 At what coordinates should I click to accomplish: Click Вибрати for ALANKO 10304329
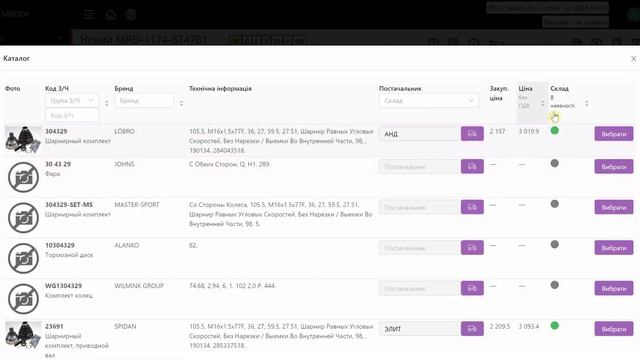[614, 248]
